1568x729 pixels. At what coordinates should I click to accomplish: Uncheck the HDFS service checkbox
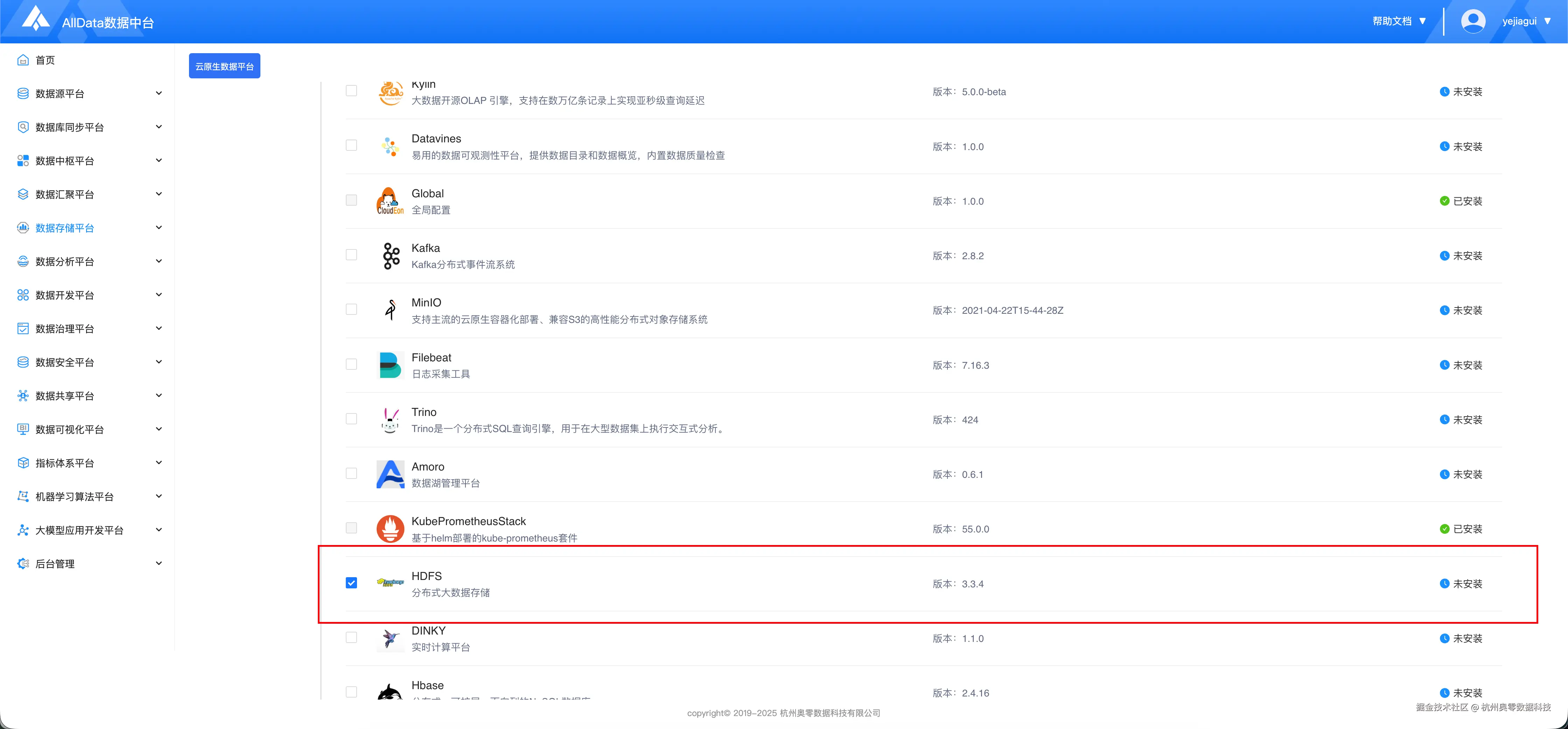click(351, 583)
